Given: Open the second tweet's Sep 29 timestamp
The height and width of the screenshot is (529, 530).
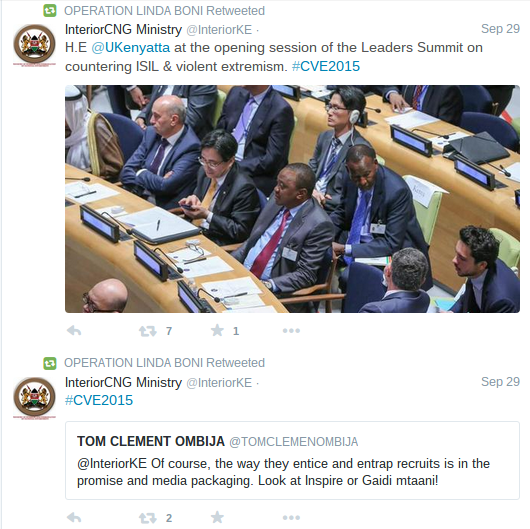Looking at the screenshot, I should 500,382.
